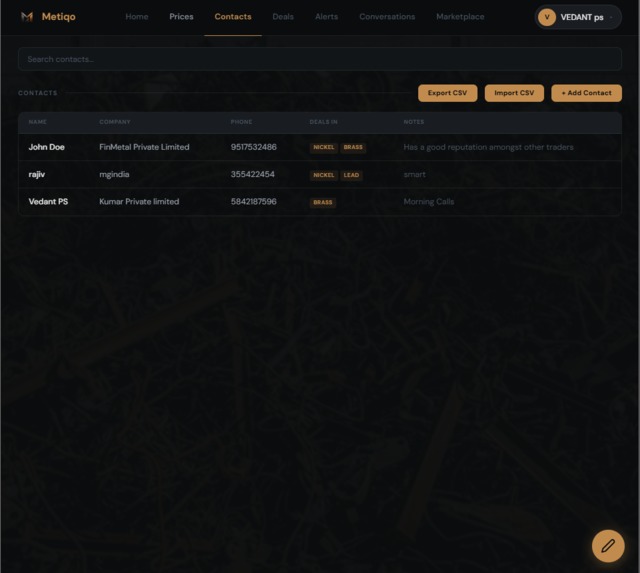640x573 pixels.
Task: Click the DEALS IN column header
Action: pyautogui.click(x=323, y=122)
